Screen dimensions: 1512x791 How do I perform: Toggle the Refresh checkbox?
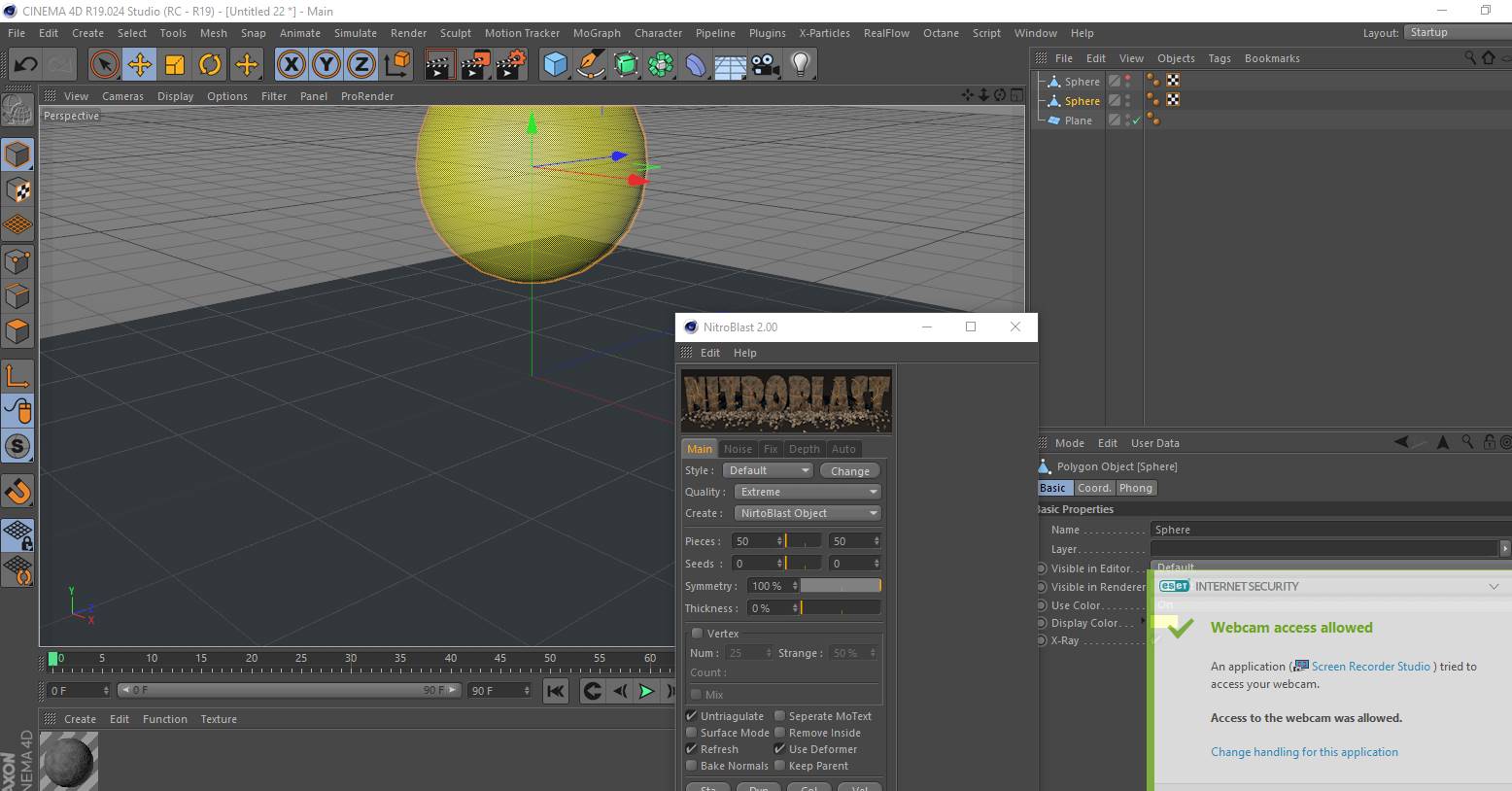click(x=692, y=749)
